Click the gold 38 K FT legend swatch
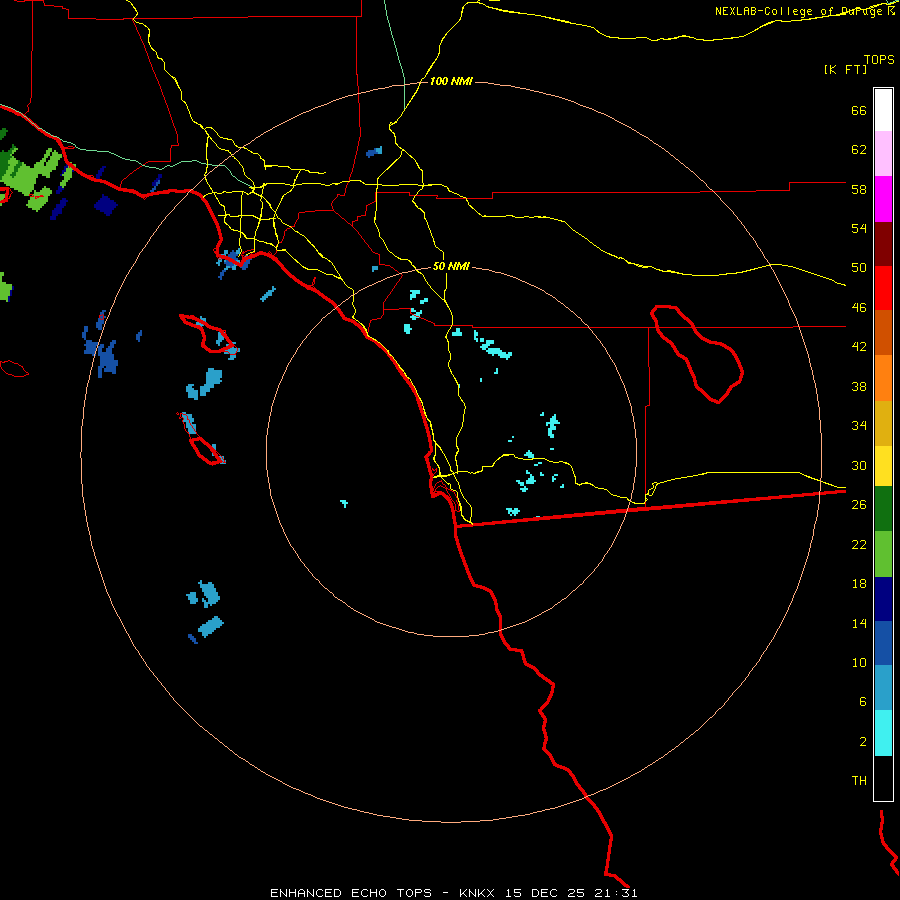 click(x=883, y=423)
